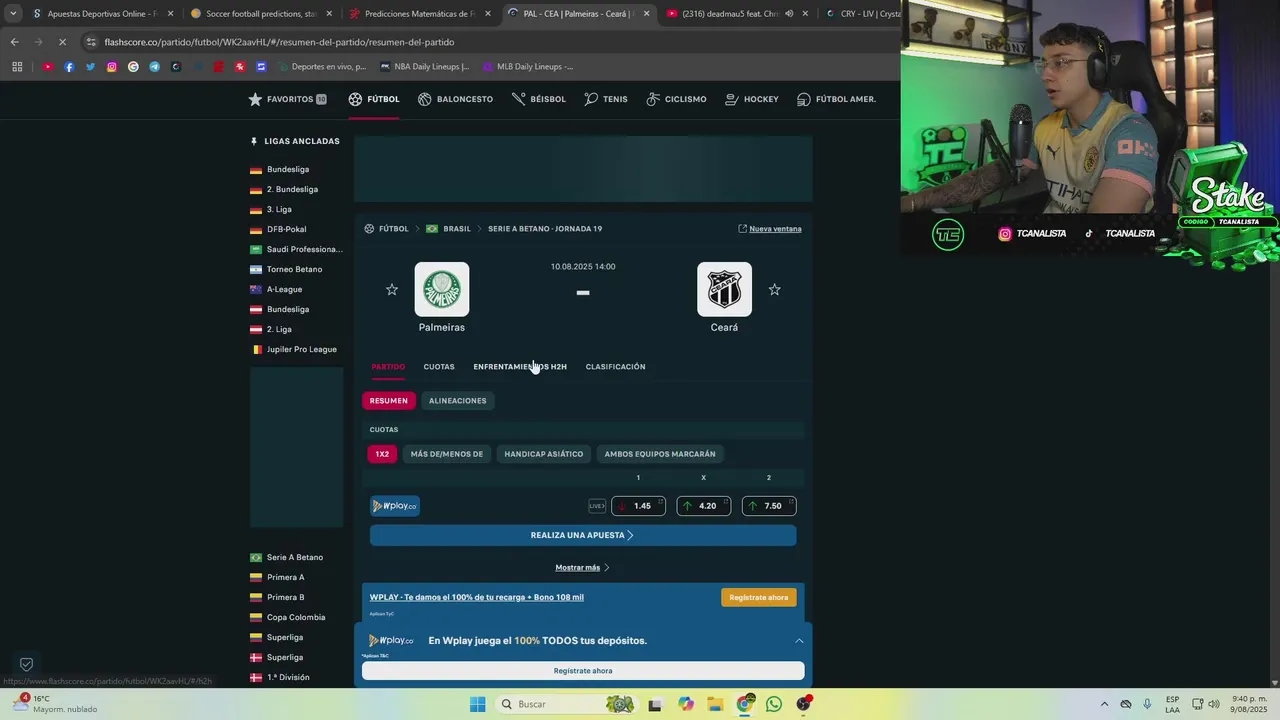This screenshot has width=1280, height=720.
Task: Open Serie A Betano - Jornada 19 breadcrumb
Action: 545,229
